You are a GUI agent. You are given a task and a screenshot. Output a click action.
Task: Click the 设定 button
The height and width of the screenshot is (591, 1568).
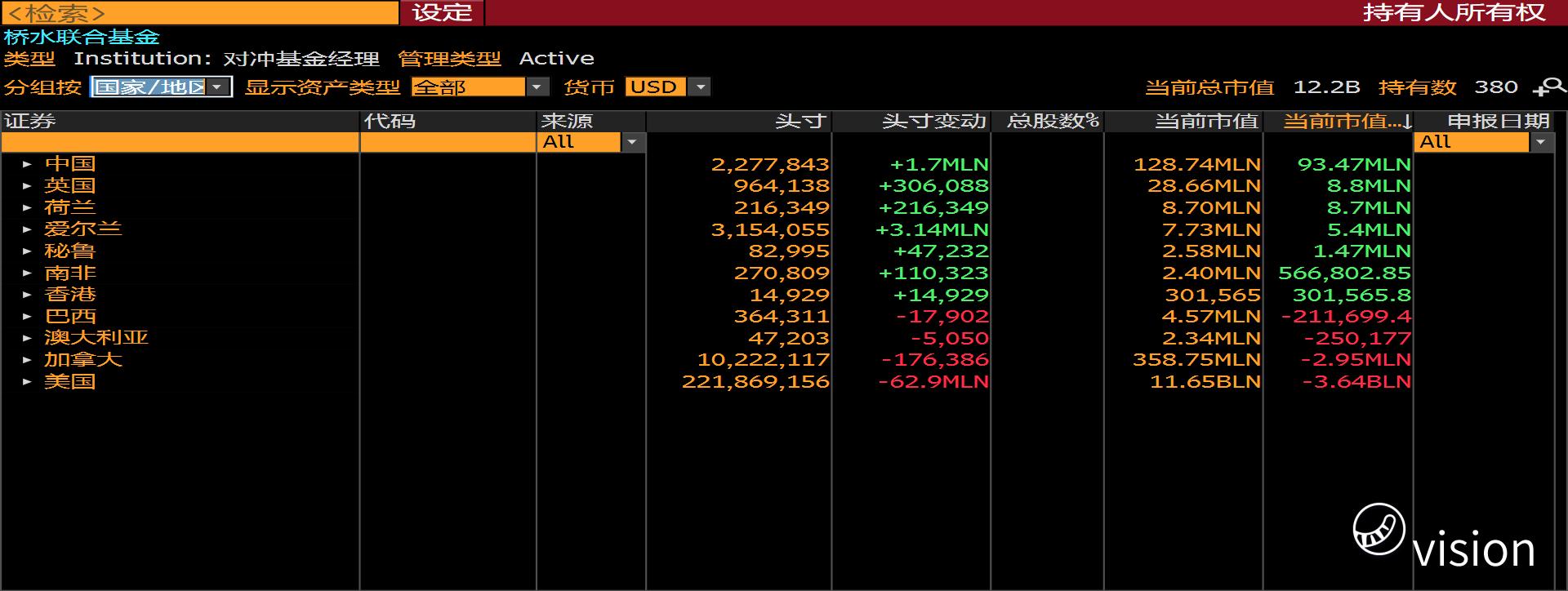tap(442, 12)
